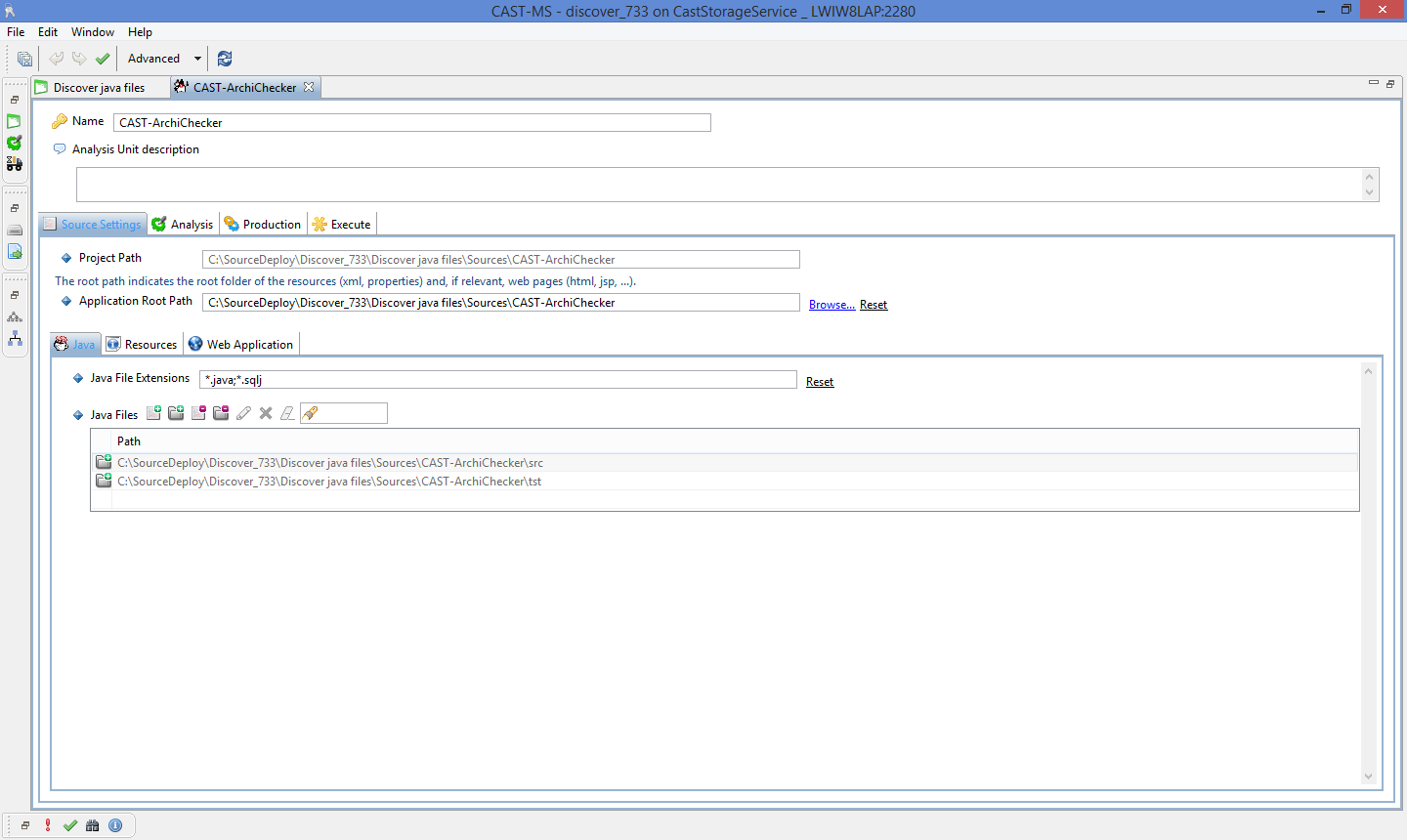1407x840 pixels.
Task: Click the add folder exclusion icon
Action: [221, 413]
